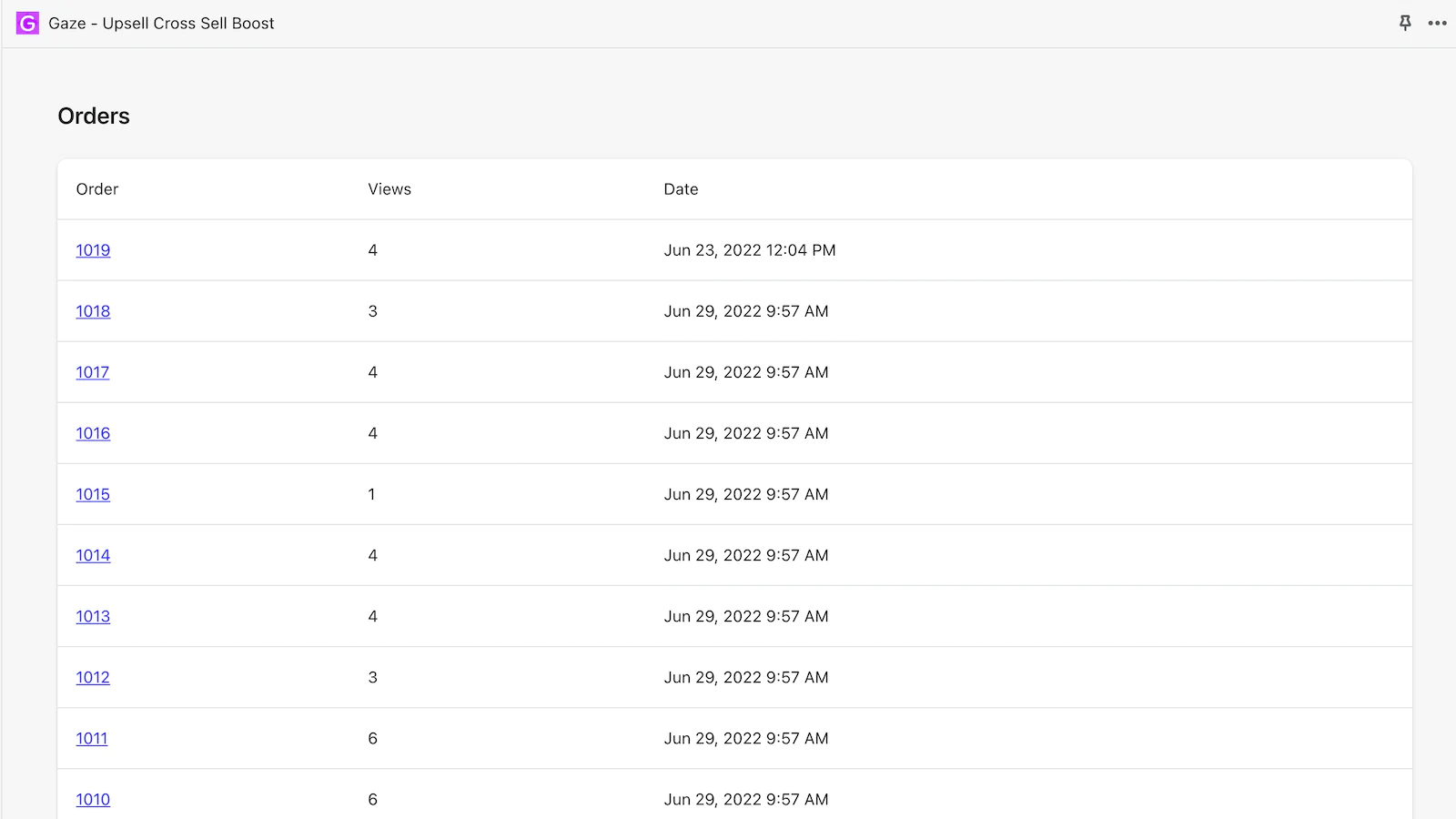Navigate to order 1012

(93, 677)
